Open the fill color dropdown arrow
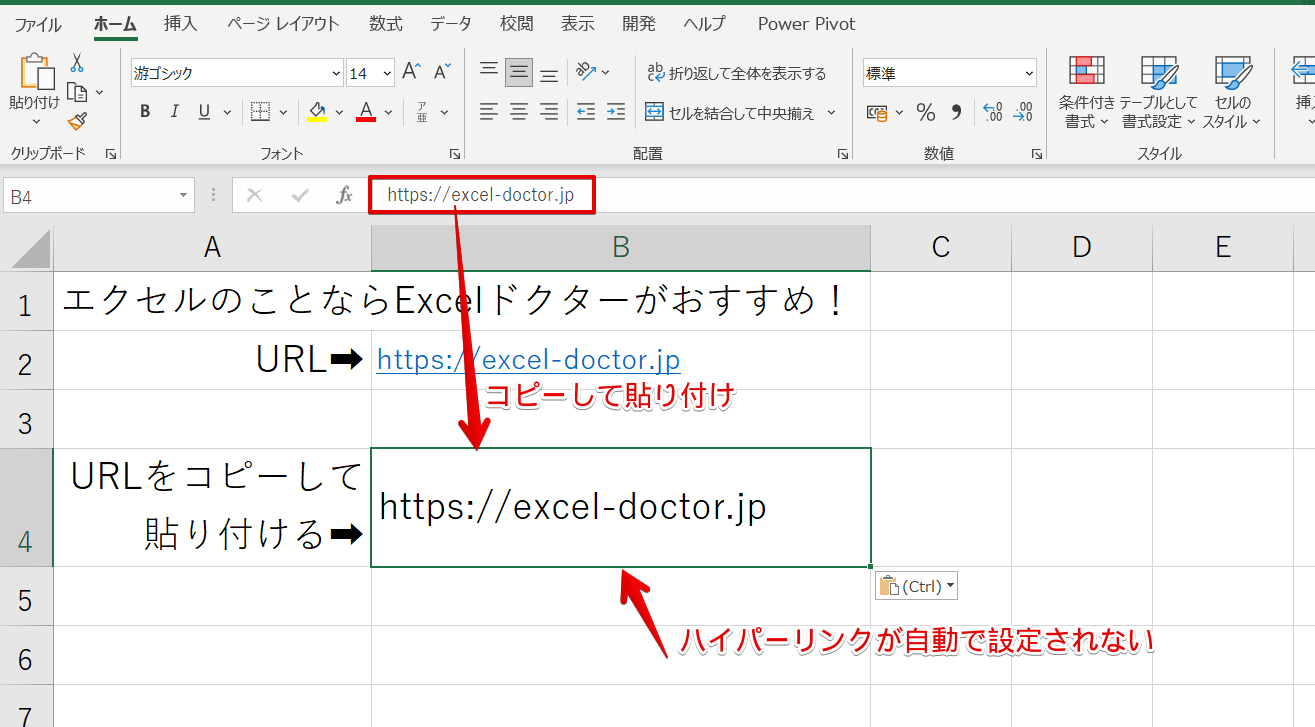The height and width of the screenshot is (727, 1315). (x=339, y=112)
